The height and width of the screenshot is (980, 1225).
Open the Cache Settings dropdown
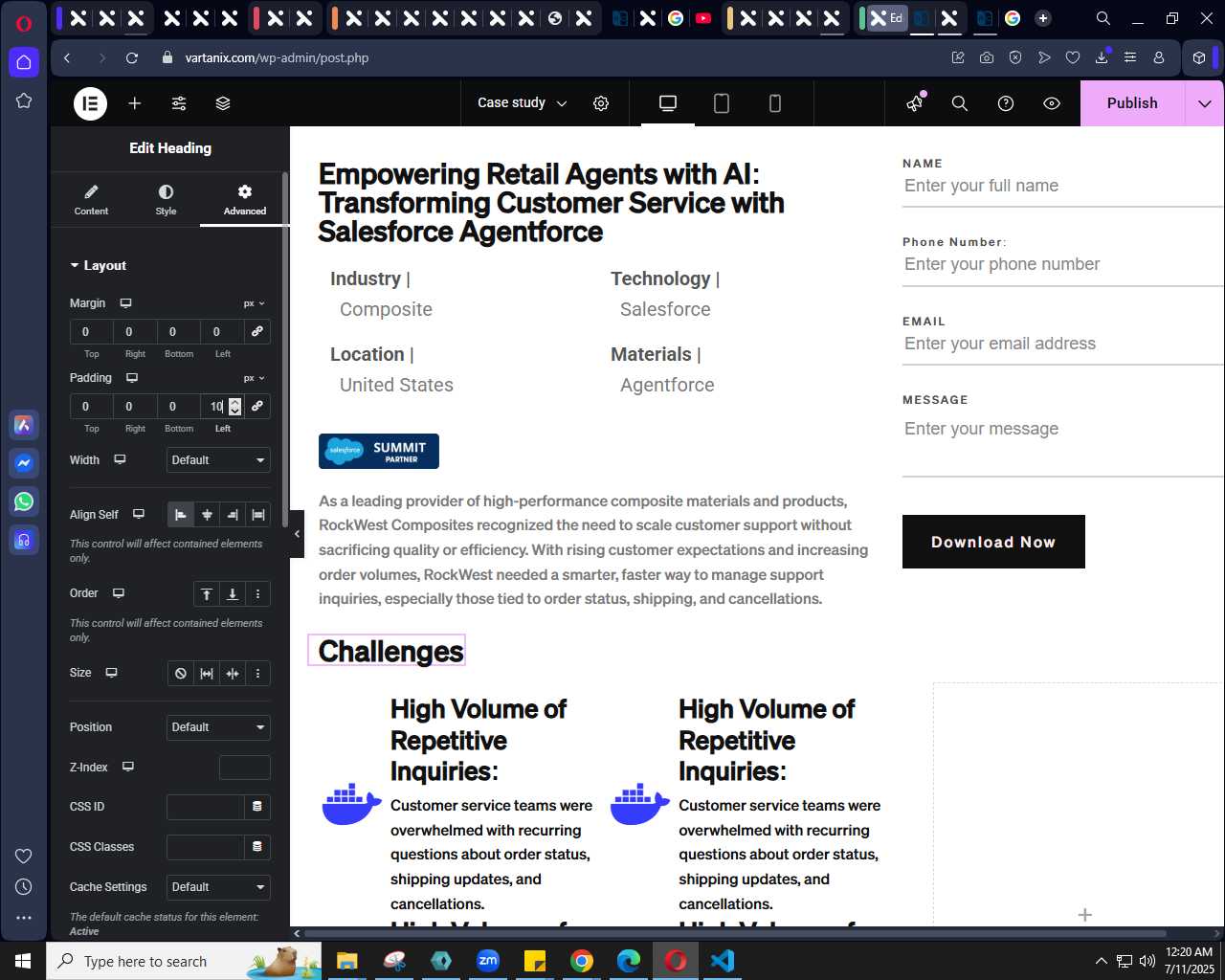[218, 887]
